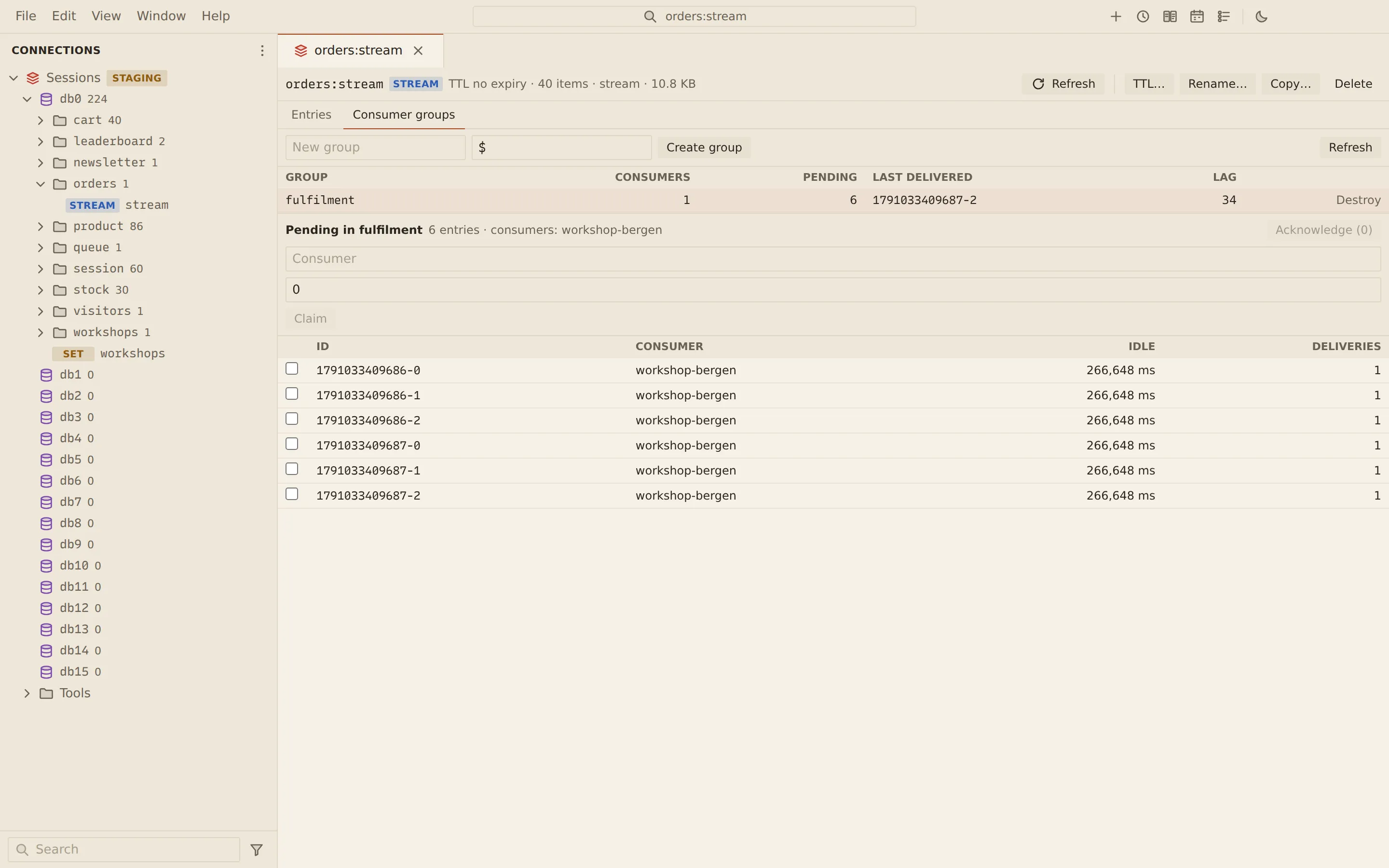Collapse the db0 database chevron
The width and height of the screenshot is (1389, 868).
click(27, 99)
